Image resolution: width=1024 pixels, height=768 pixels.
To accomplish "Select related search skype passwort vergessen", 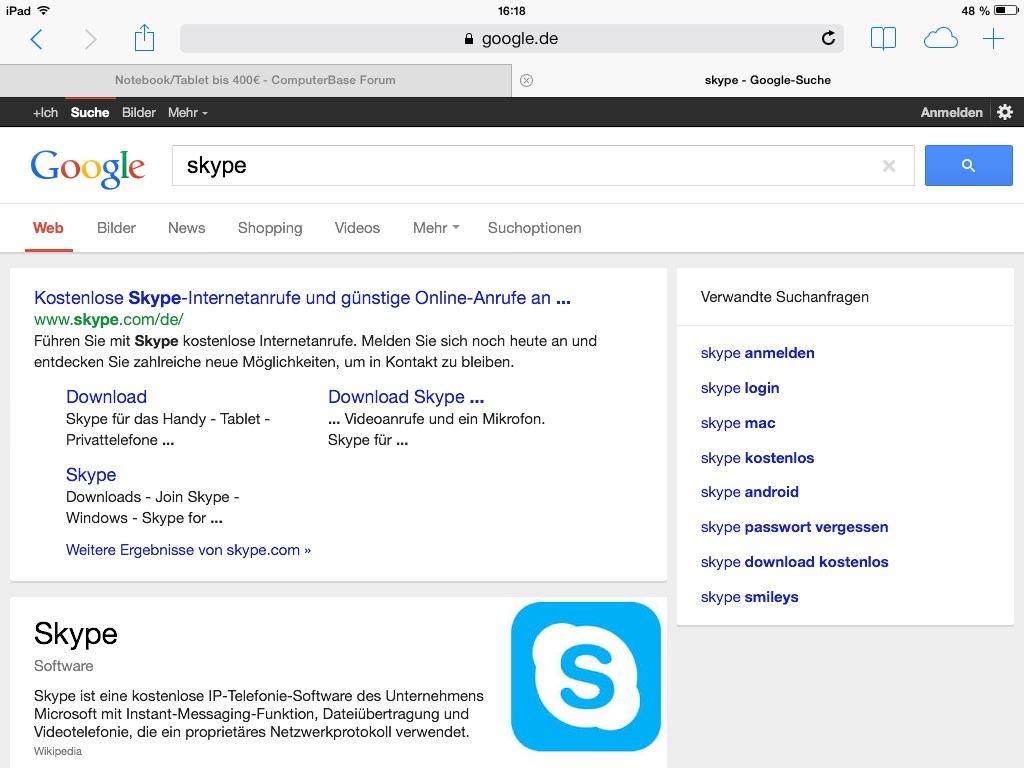I will point(794,527).
